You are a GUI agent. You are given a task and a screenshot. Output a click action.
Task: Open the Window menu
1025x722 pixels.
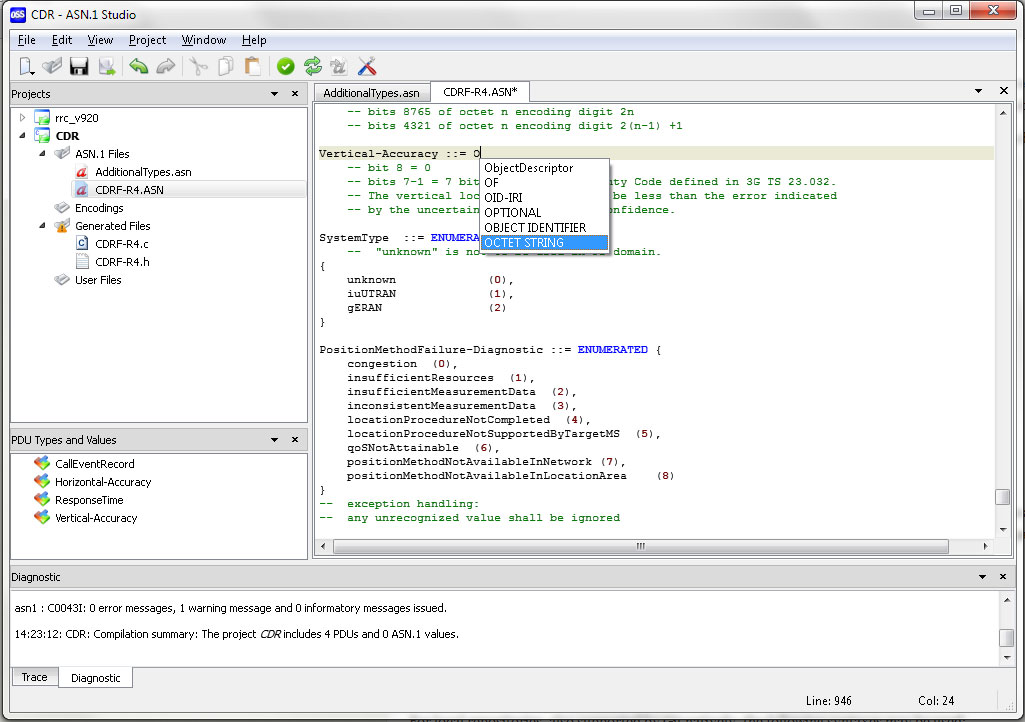tap(204, 40)
